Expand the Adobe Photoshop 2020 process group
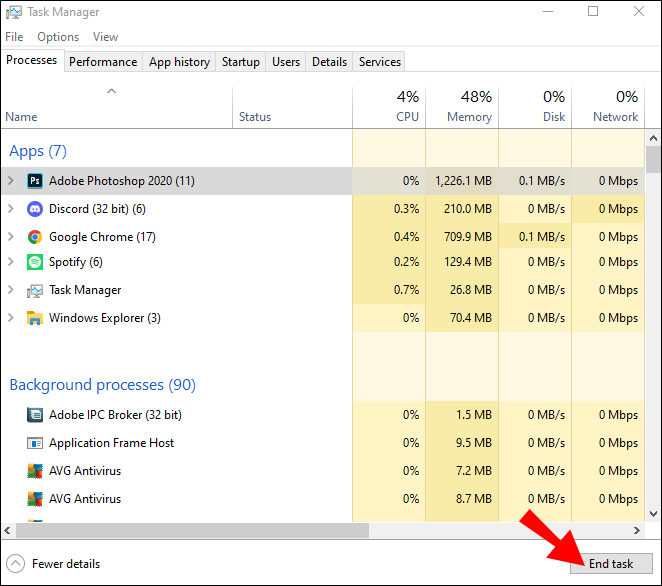This screenshot has width=662, height=586. 10,181
